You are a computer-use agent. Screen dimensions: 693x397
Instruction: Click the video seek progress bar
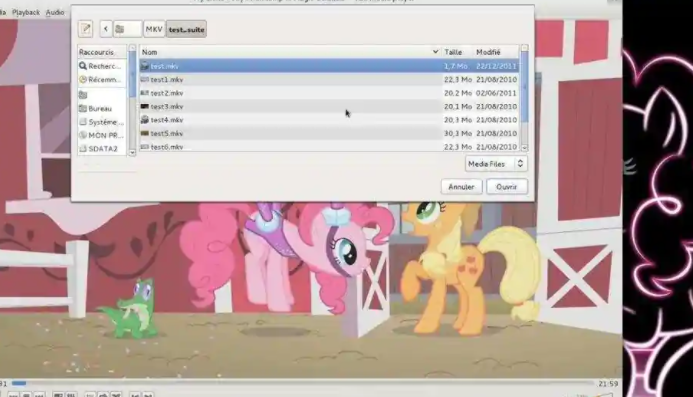point(302,383)
